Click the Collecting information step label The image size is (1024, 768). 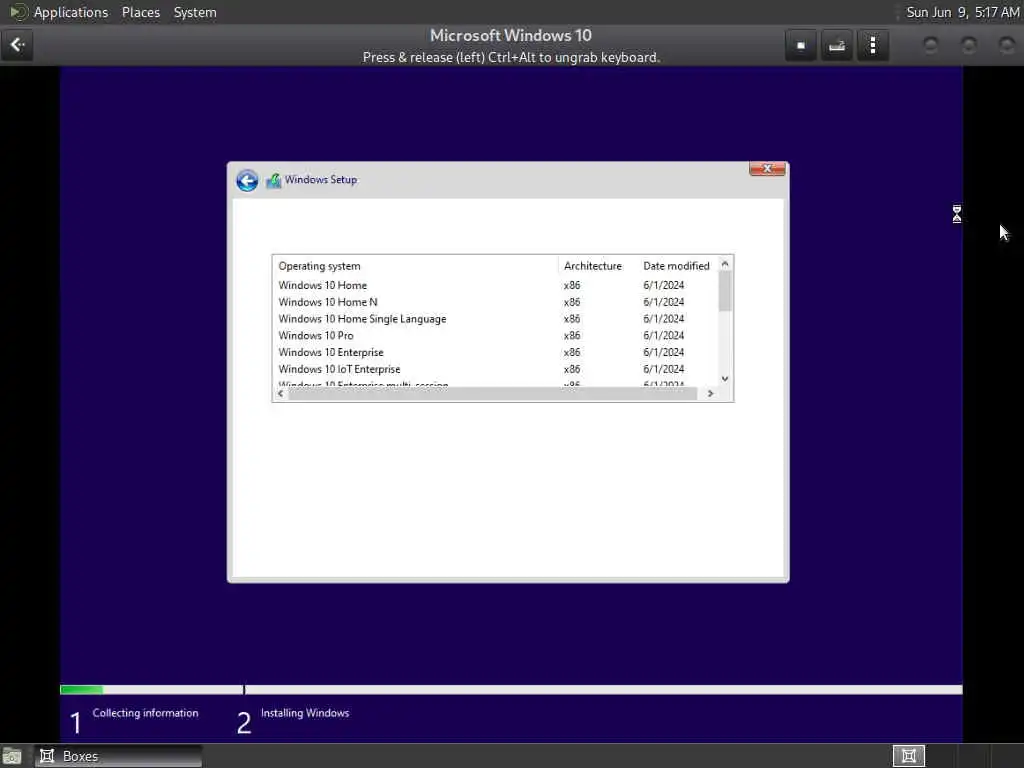[145, 713]
